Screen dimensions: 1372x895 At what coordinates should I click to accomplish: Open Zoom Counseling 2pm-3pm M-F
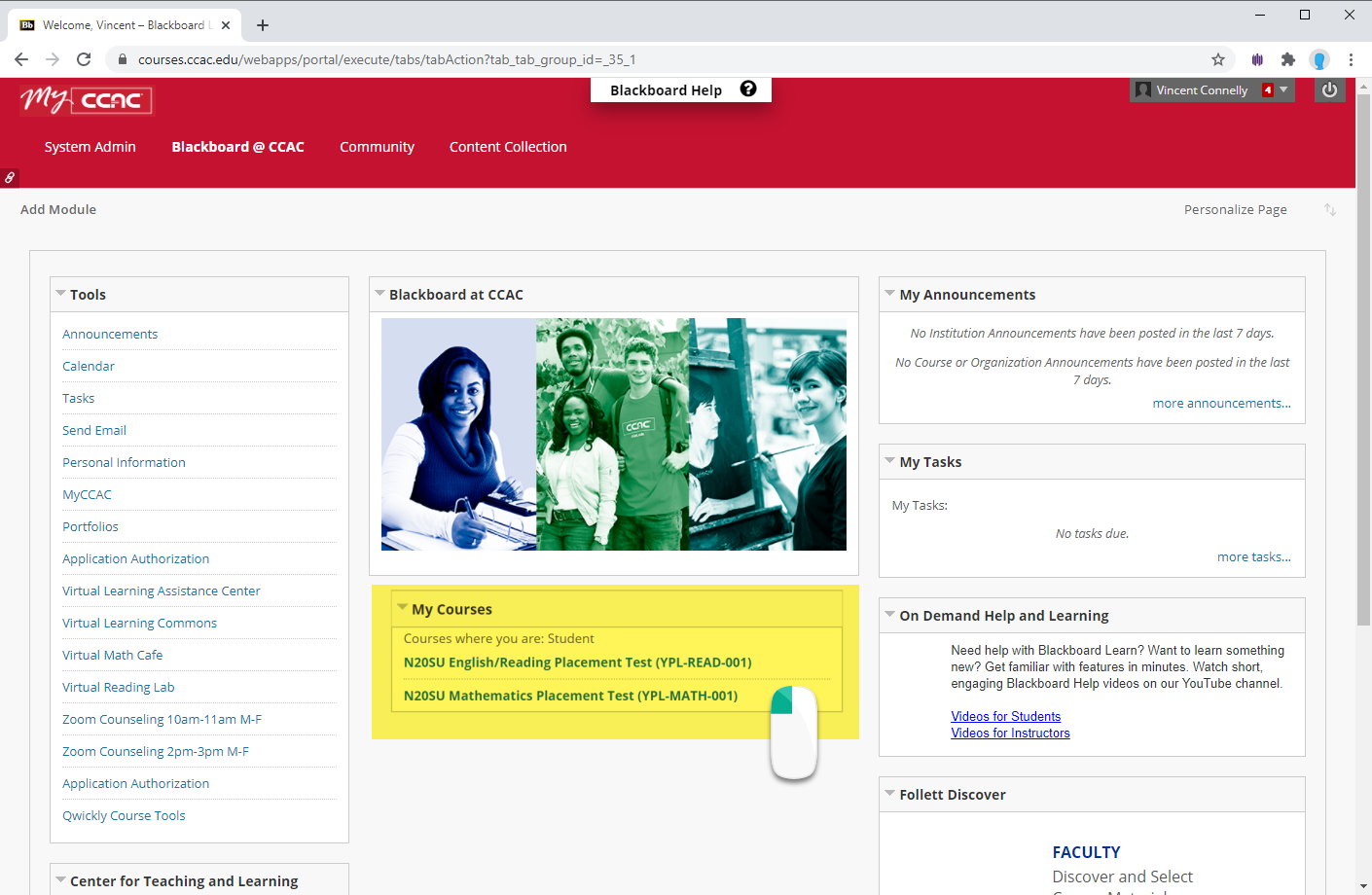156,751
